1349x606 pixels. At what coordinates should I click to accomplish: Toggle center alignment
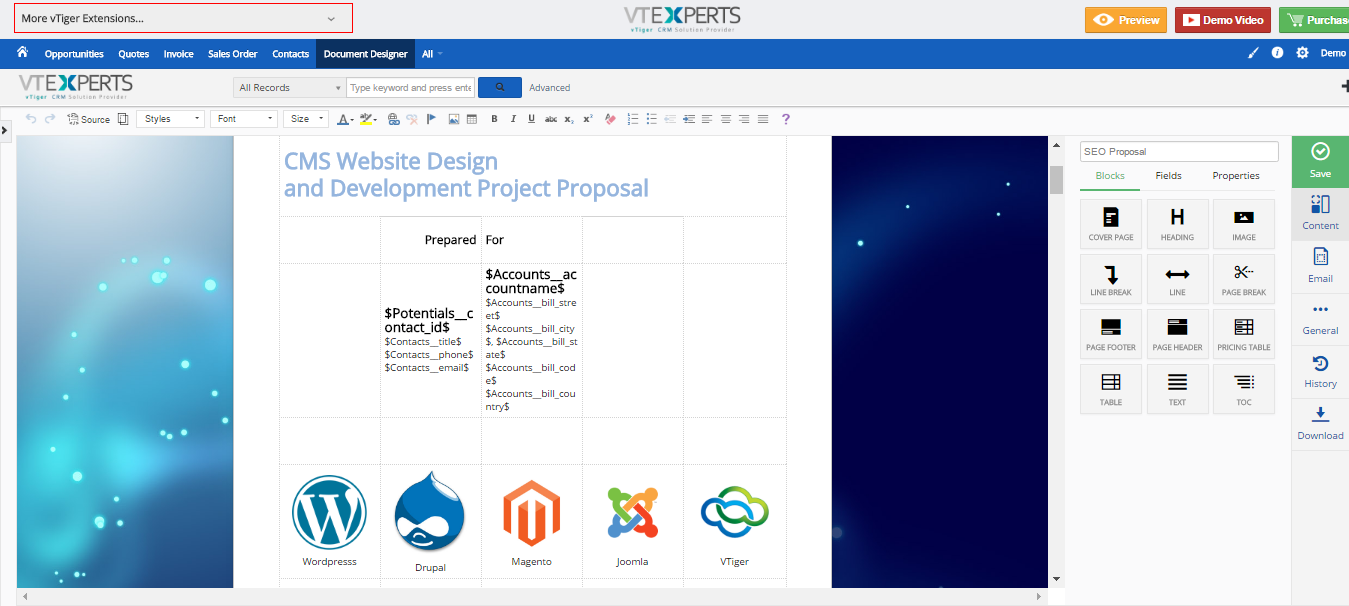click(726, 119)
